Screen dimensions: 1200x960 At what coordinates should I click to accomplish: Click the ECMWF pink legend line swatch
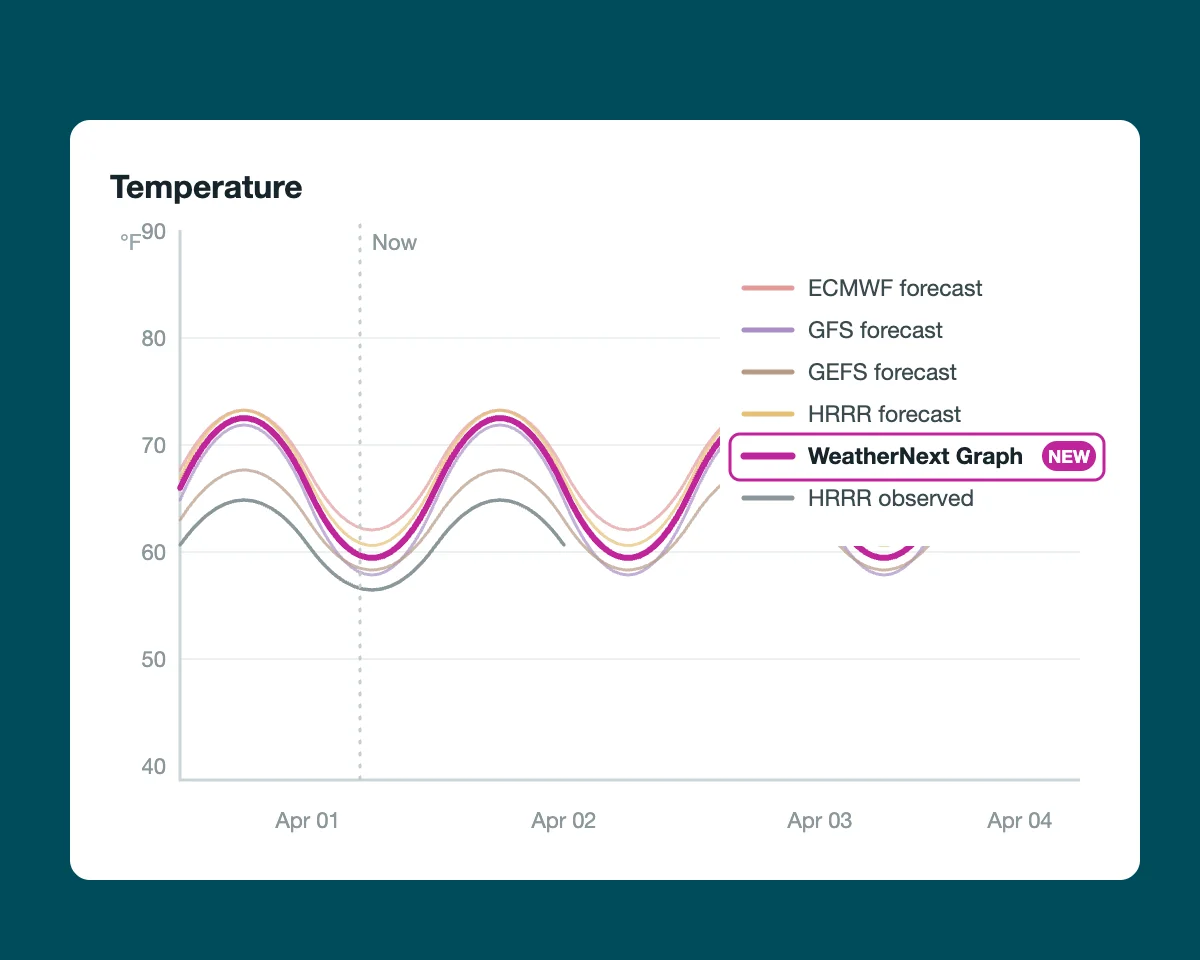[x=767, y=288]
